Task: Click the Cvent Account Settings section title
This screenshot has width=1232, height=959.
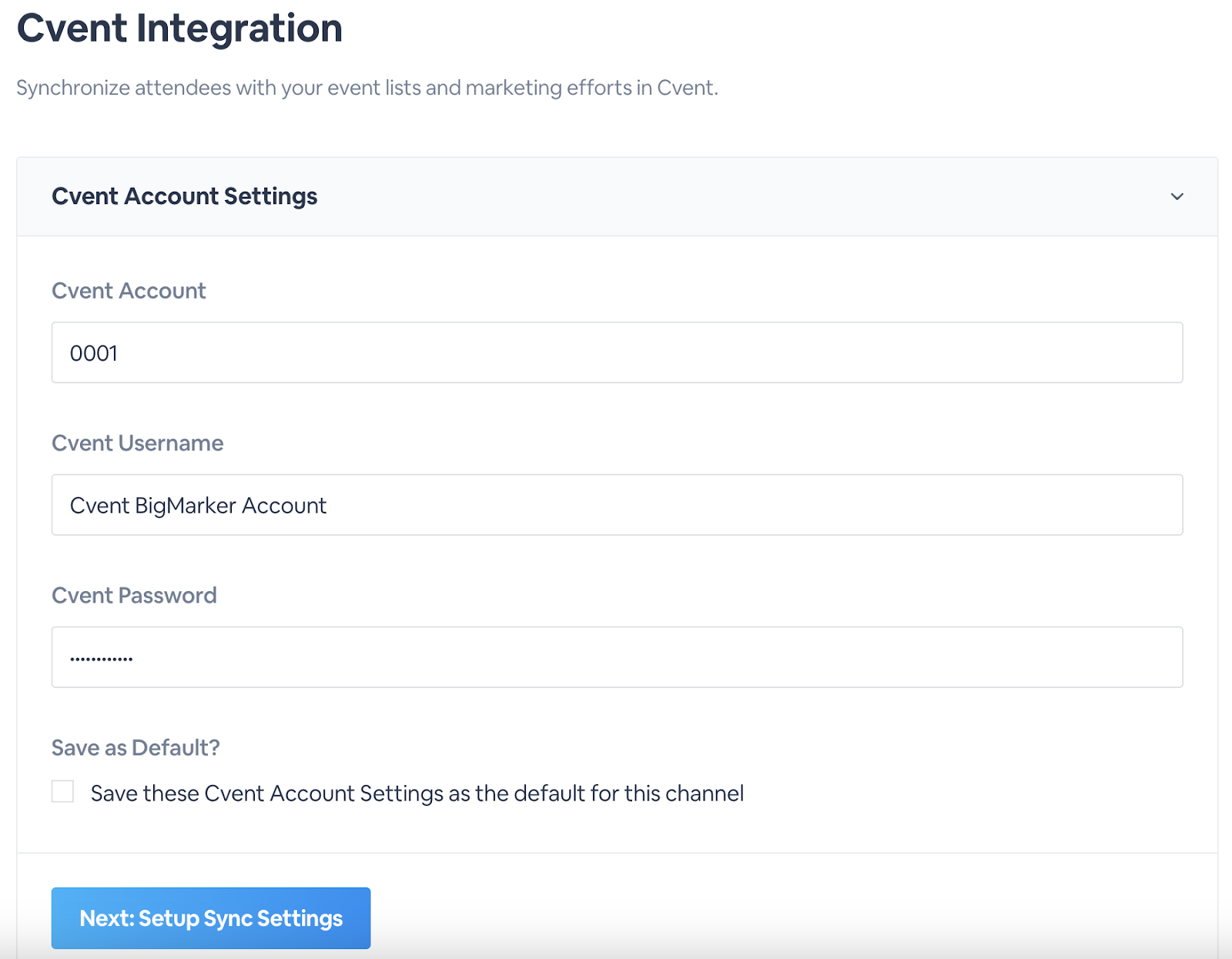Action: 184,197
